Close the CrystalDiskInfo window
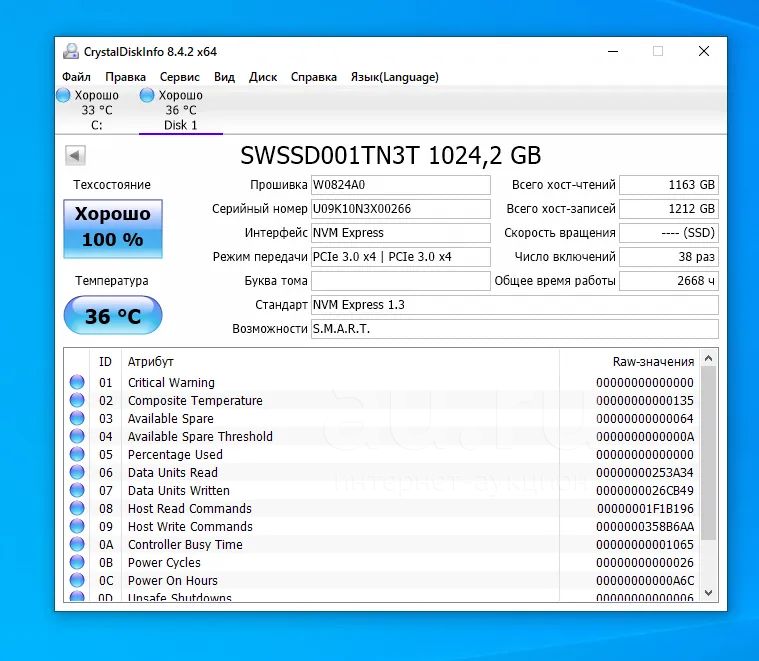Image resolution: width=759 pixels, height=661 pixels. tap(704, 51)
